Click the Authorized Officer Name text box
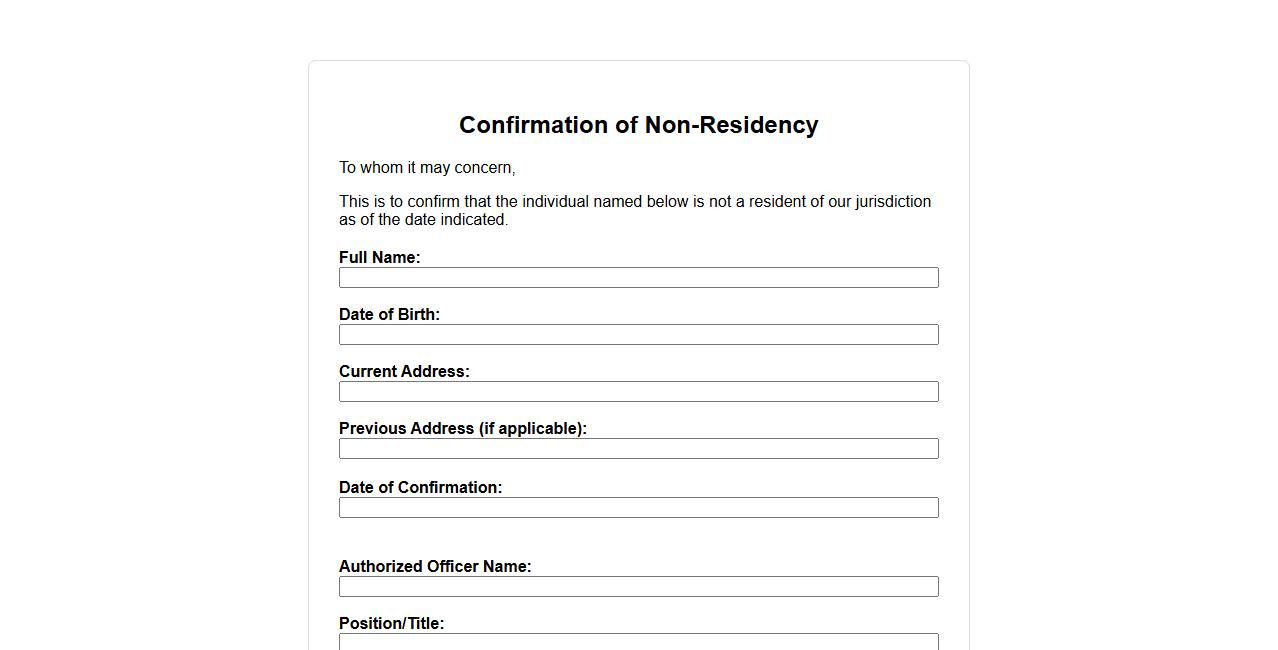Screen dimensions: 1278x650 (x=638, y=586)
